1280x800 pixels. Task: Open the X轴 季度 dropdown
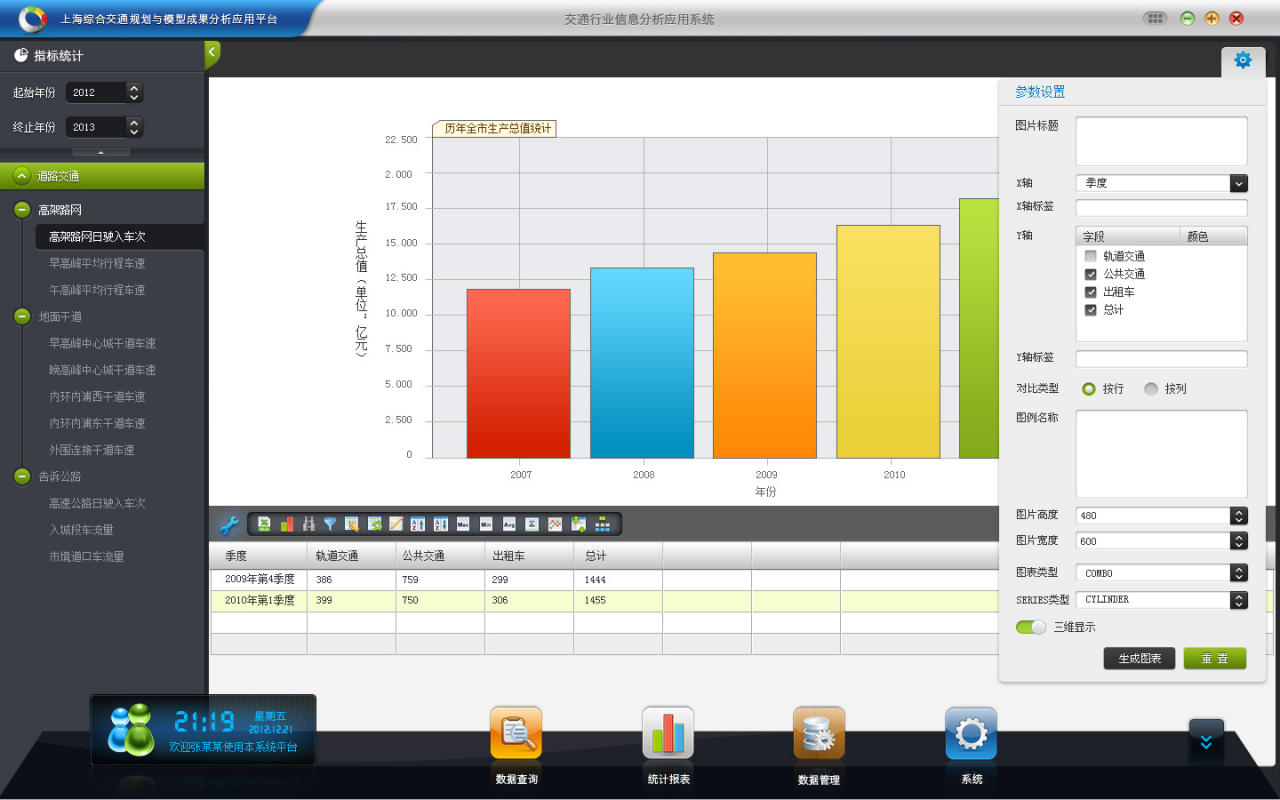point(1238,183)
